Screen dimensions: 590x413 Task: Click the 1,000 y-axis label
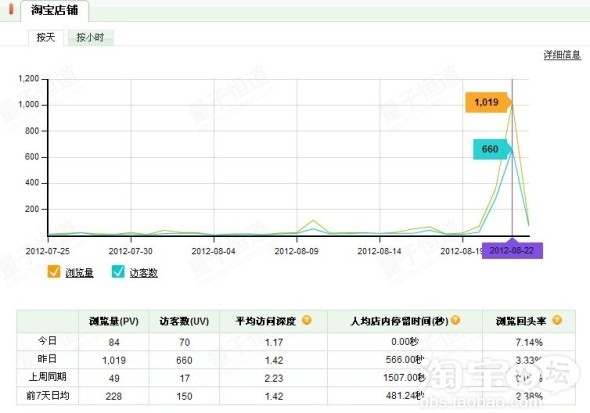pyautogui.click(x=29, y=105)
